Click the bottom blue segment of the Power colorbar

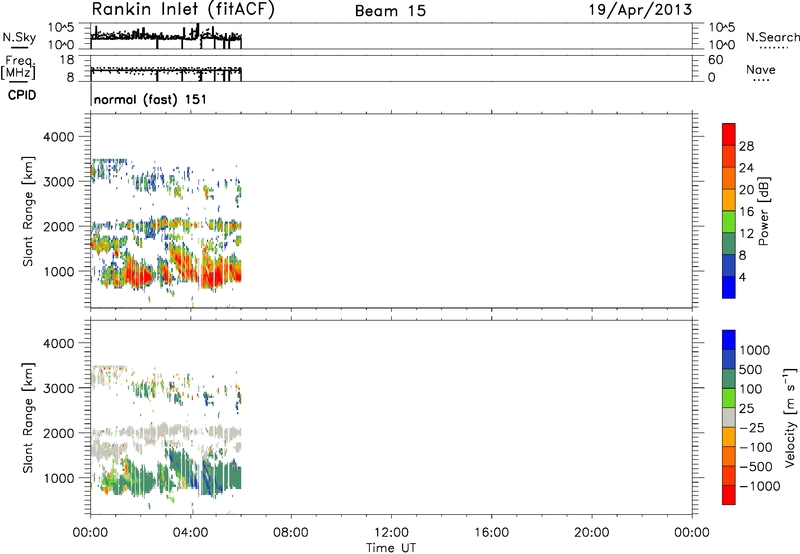click(x=729, y=287)
